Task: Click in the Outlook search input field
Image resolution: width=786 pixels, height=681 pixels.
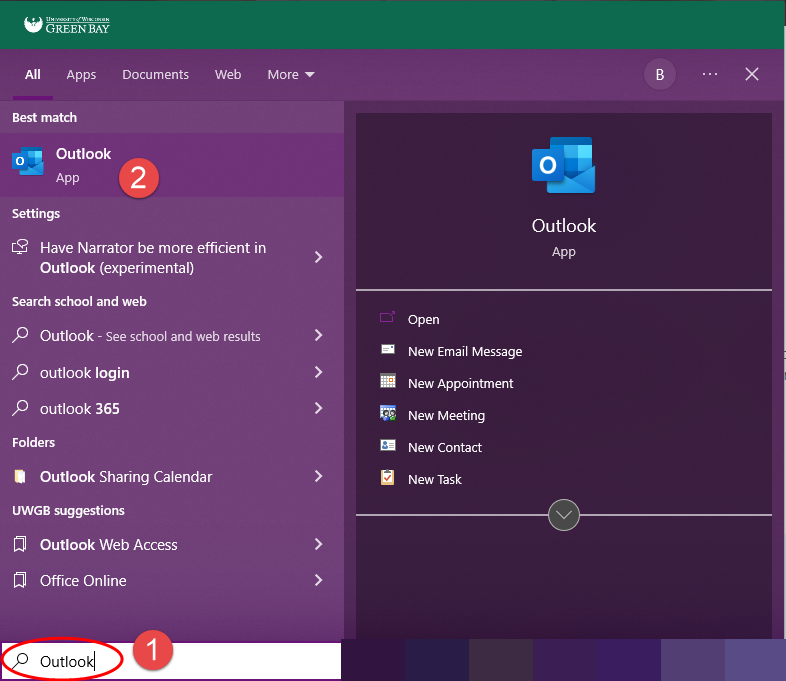Action: [171, 661]
